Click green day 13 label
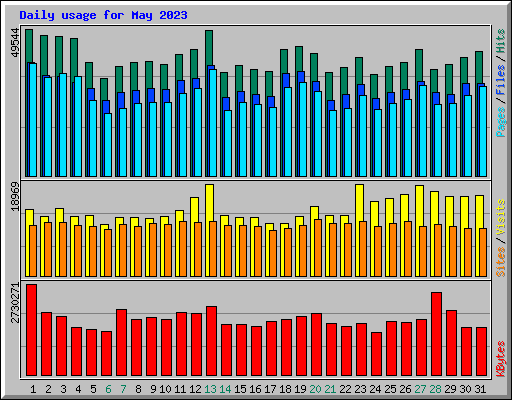 210,389
